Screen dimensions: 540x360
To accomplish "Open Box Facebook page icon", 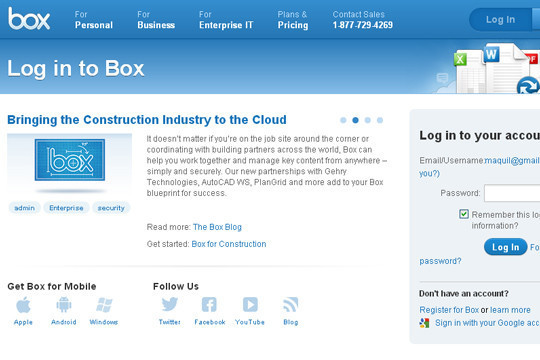I will (209, 305).
